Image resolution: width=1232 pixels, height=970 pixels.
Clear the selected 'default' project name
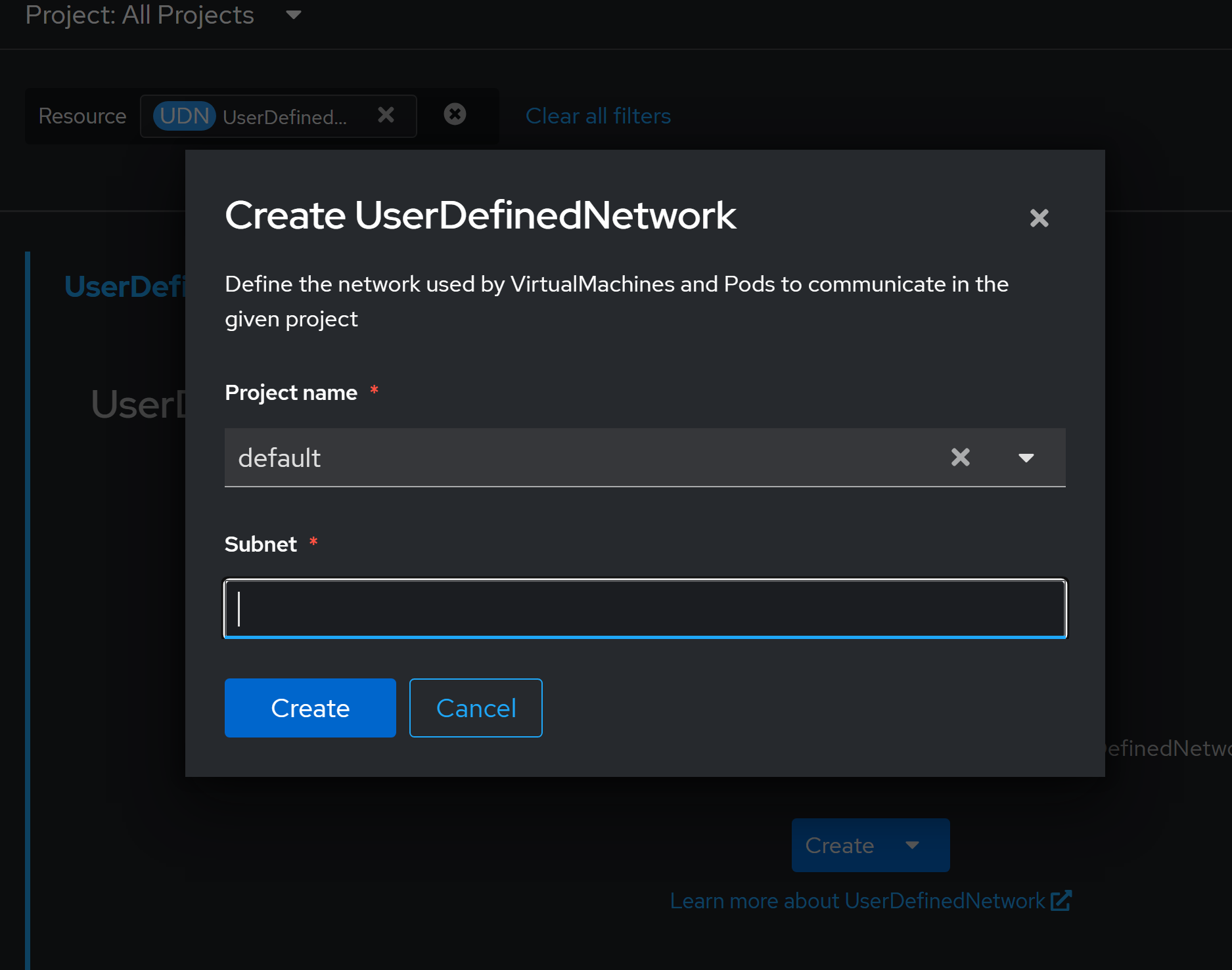click(x=960, y=457)
